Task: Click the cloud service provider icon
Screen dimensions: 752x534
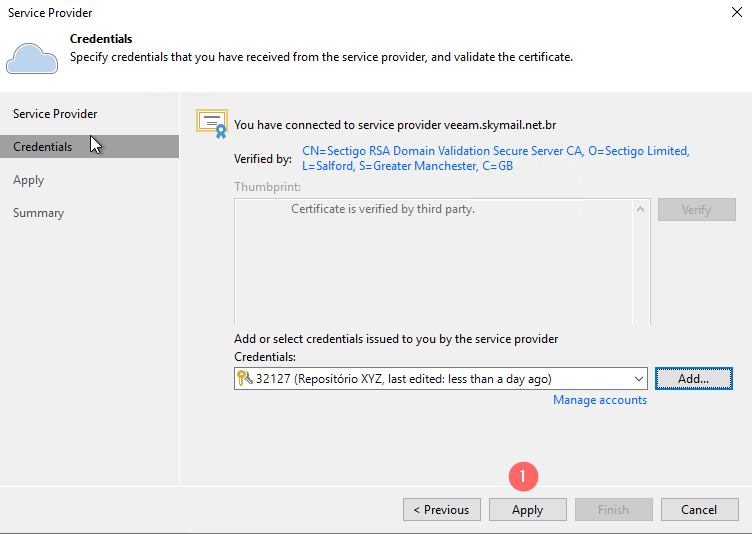Action: tap(32, 59)
